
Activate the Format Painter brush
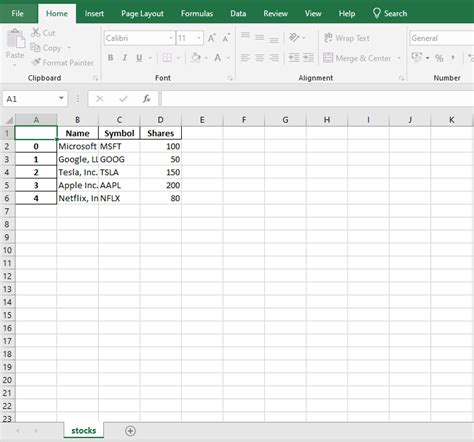(36, 62)
